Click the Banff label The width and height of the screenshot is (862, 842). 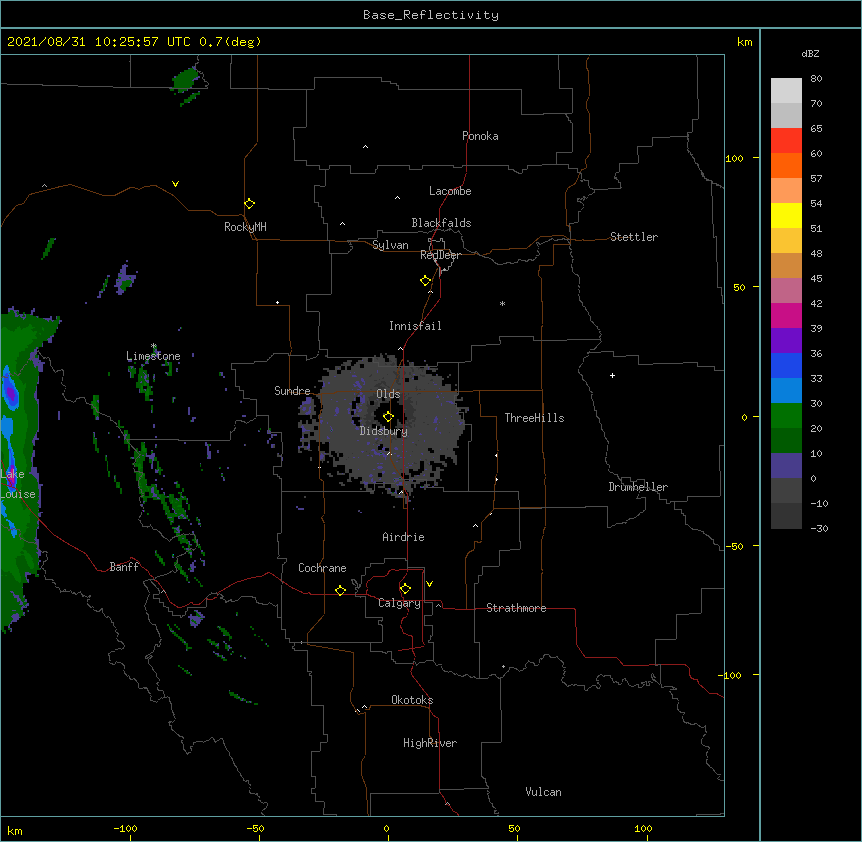(124, 567)
